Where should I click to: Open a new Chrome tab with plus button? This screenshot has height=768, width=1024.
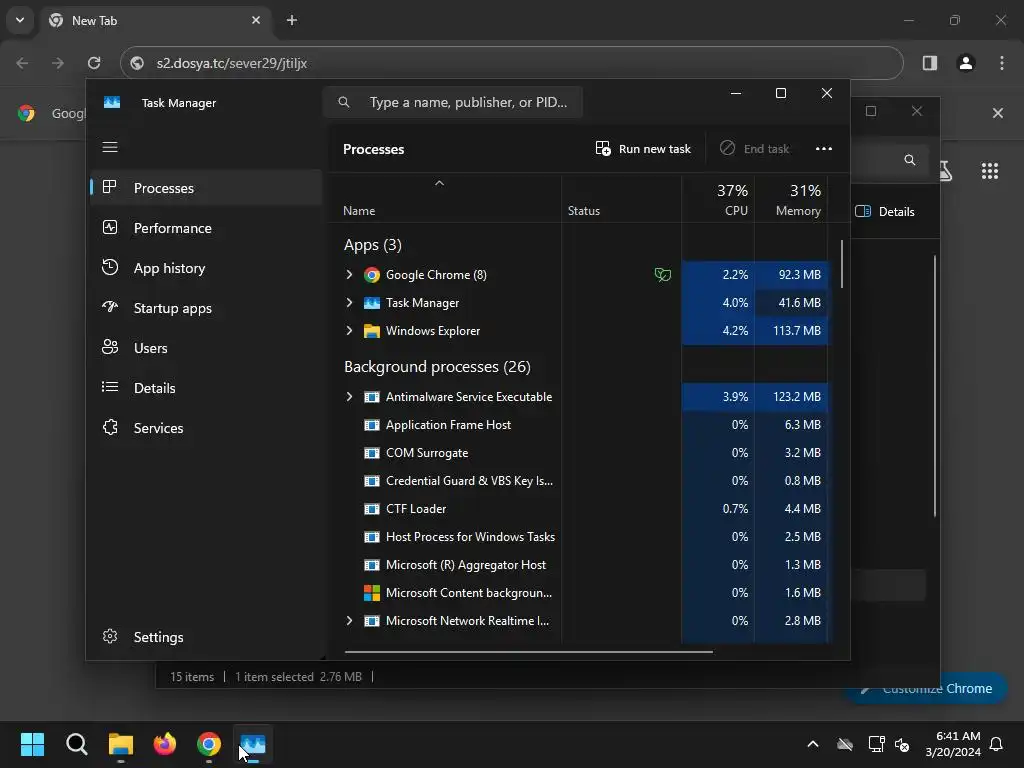(292, 20)
